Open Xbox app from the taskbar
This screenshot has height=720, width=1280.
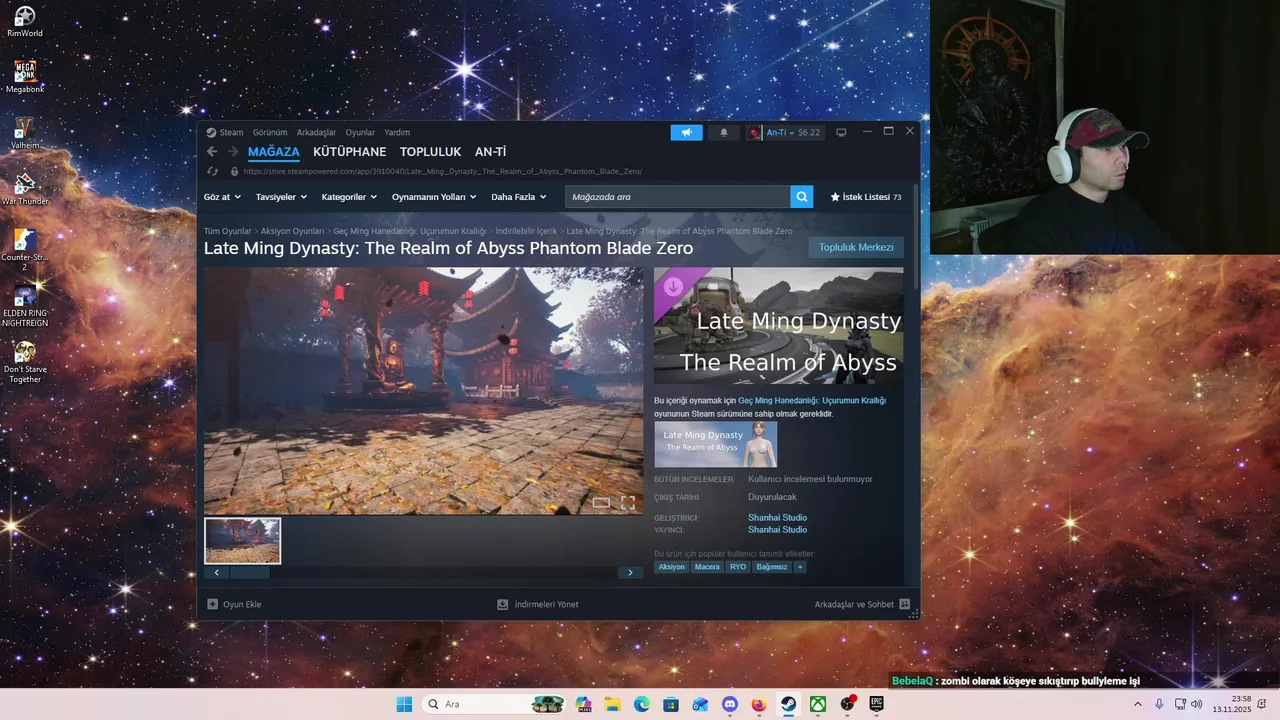[818, 704]
